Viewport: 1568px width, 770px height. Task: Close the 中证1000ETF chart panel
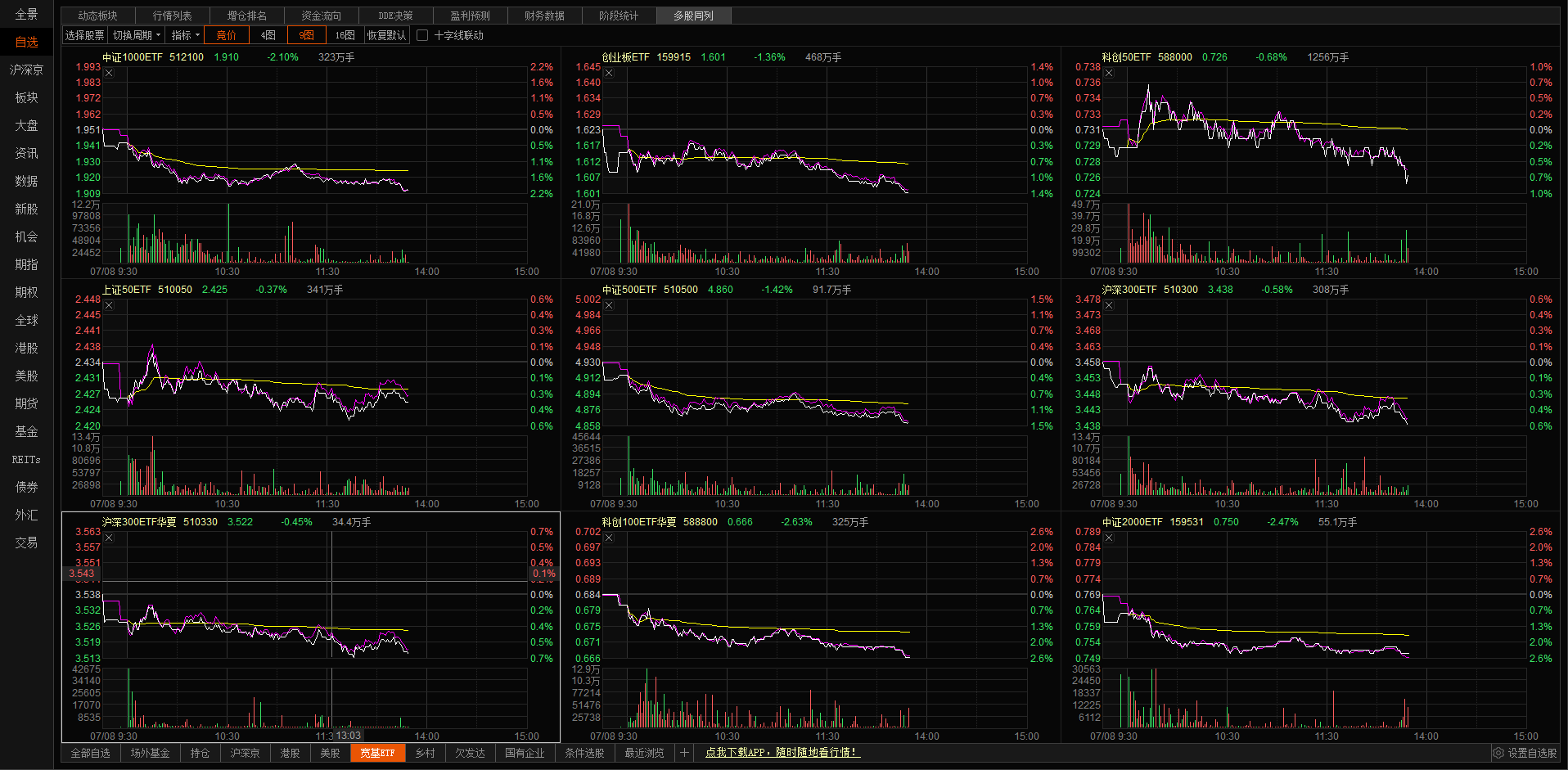[x=109, y=73]
